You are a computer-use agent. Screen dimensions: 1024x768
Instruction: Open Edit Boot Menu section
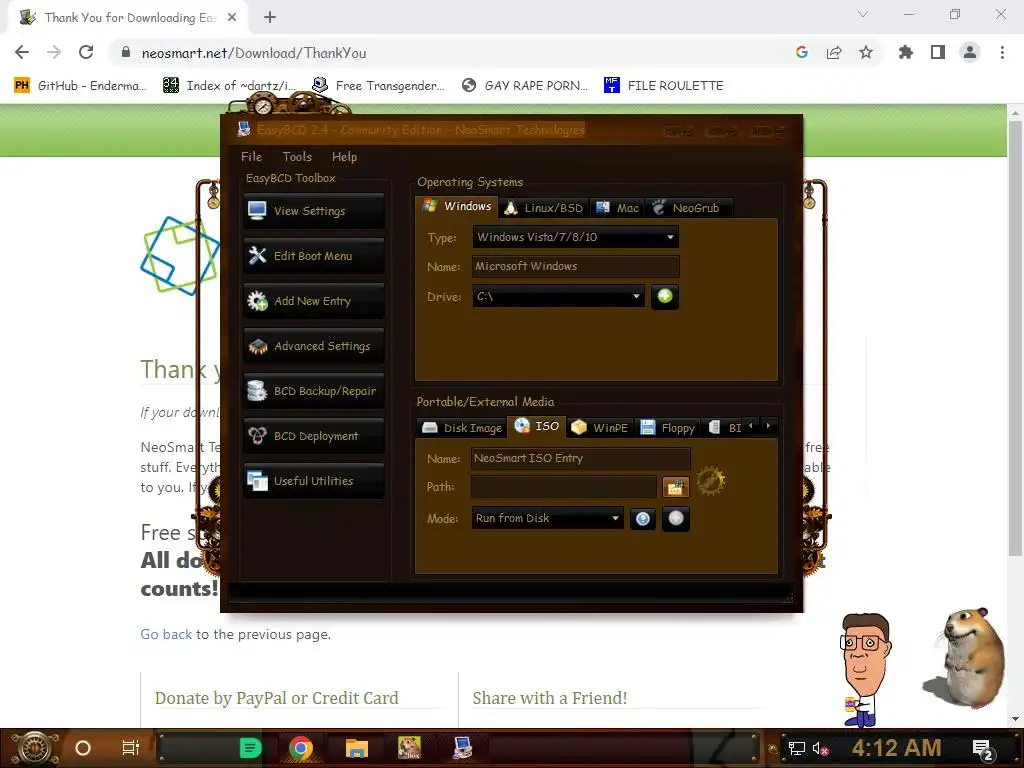(x=314, y=256)
